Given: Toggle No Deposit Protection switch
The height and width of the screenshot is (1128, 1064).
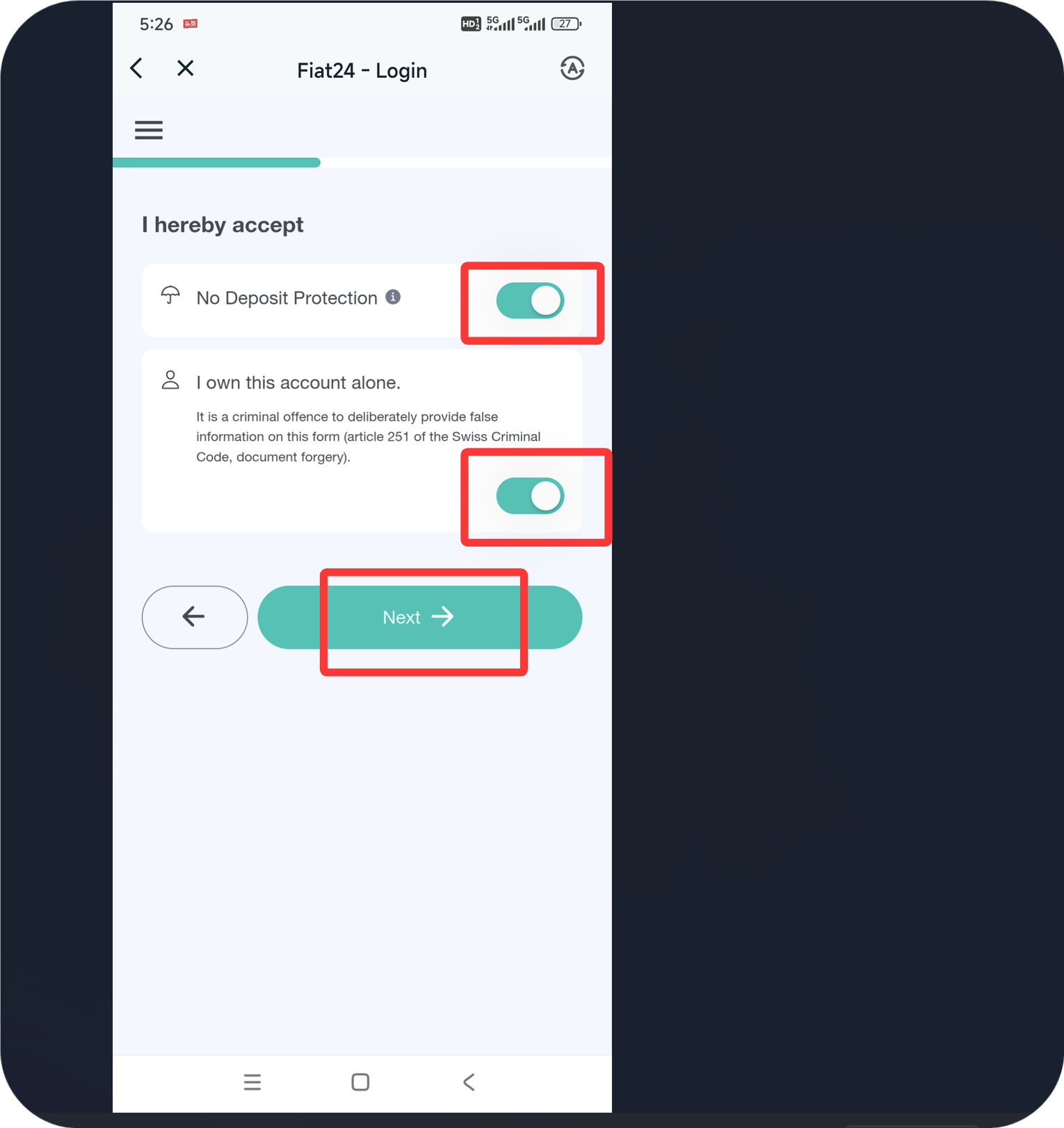Looking at the screenshot, I should [530, 300].
